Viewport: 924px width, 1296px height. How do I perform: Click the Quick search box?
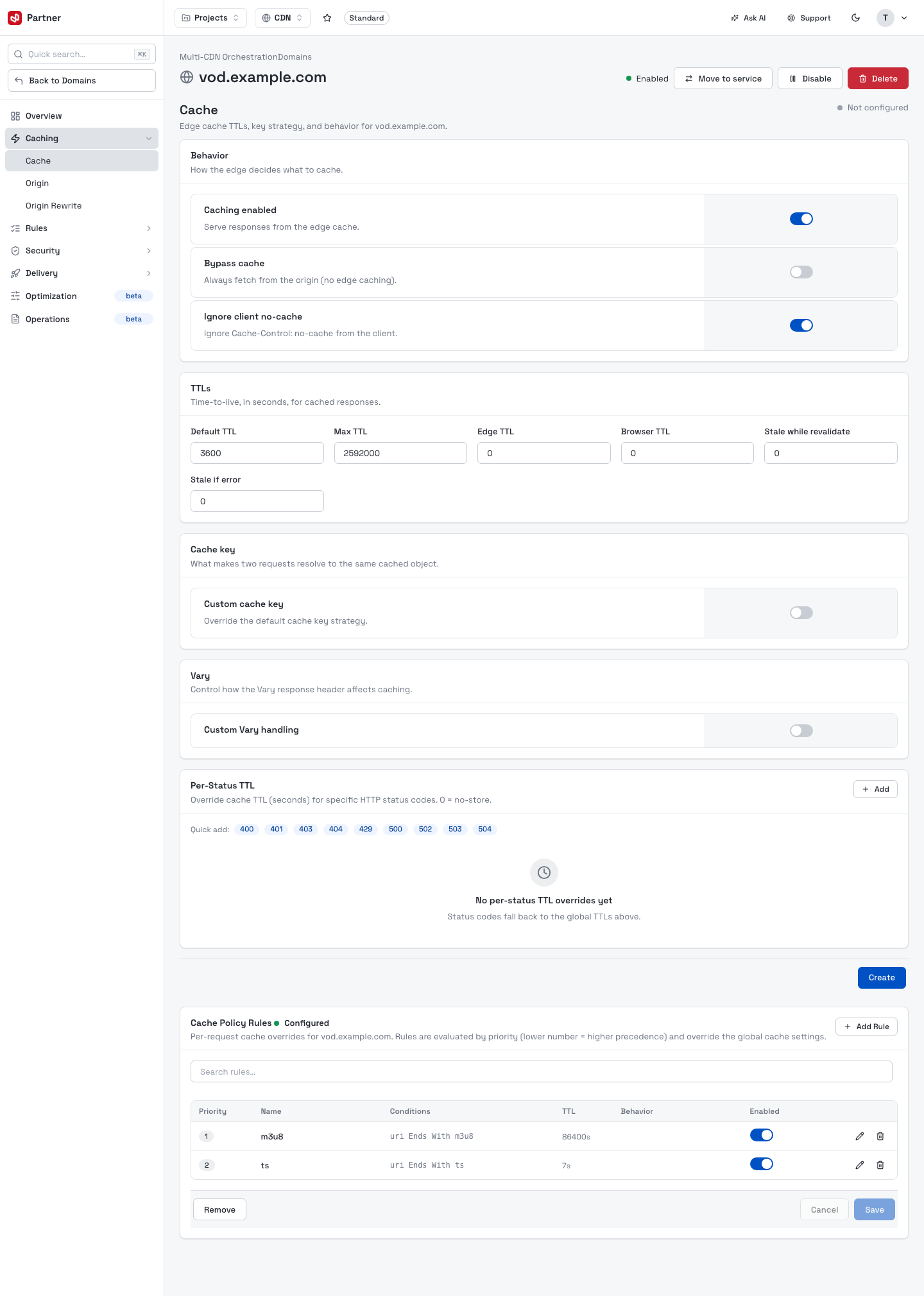click(81, 55)
